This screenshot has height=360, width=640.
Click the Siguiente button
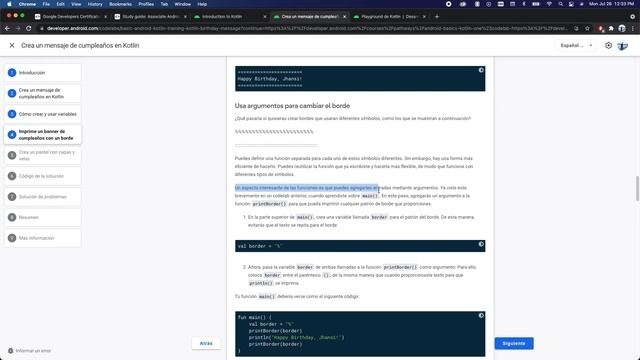[514, 343]
